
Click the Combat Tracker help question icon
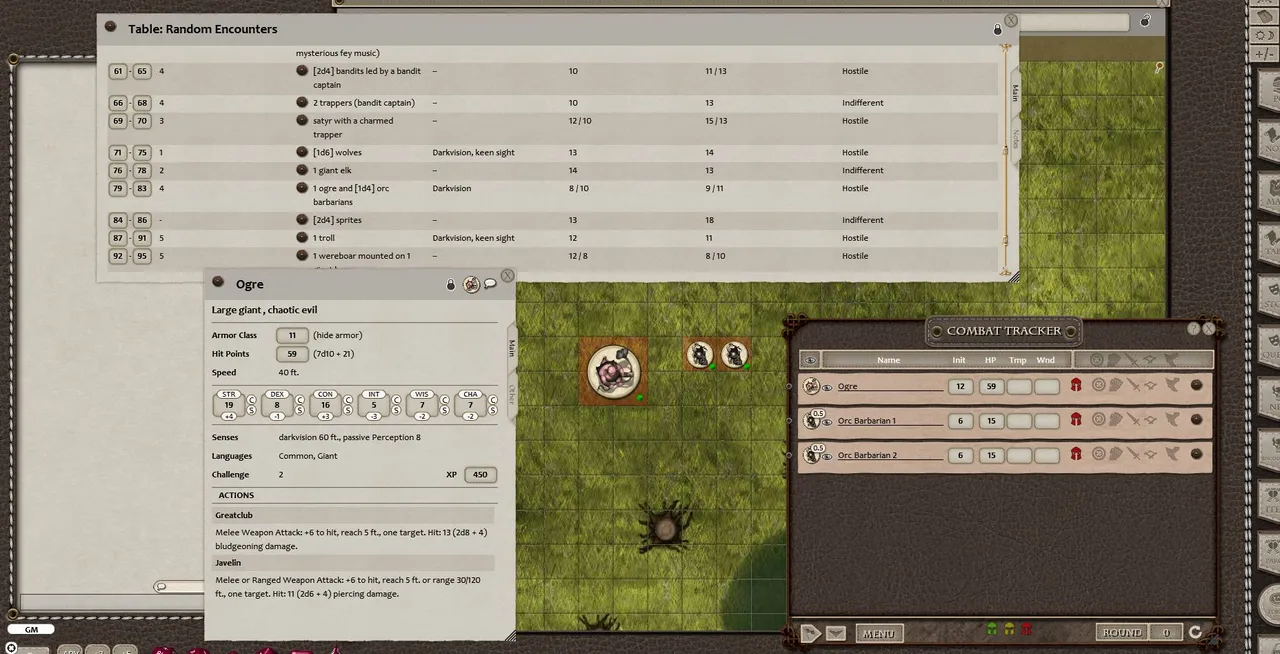click(x=1193, y=329)
